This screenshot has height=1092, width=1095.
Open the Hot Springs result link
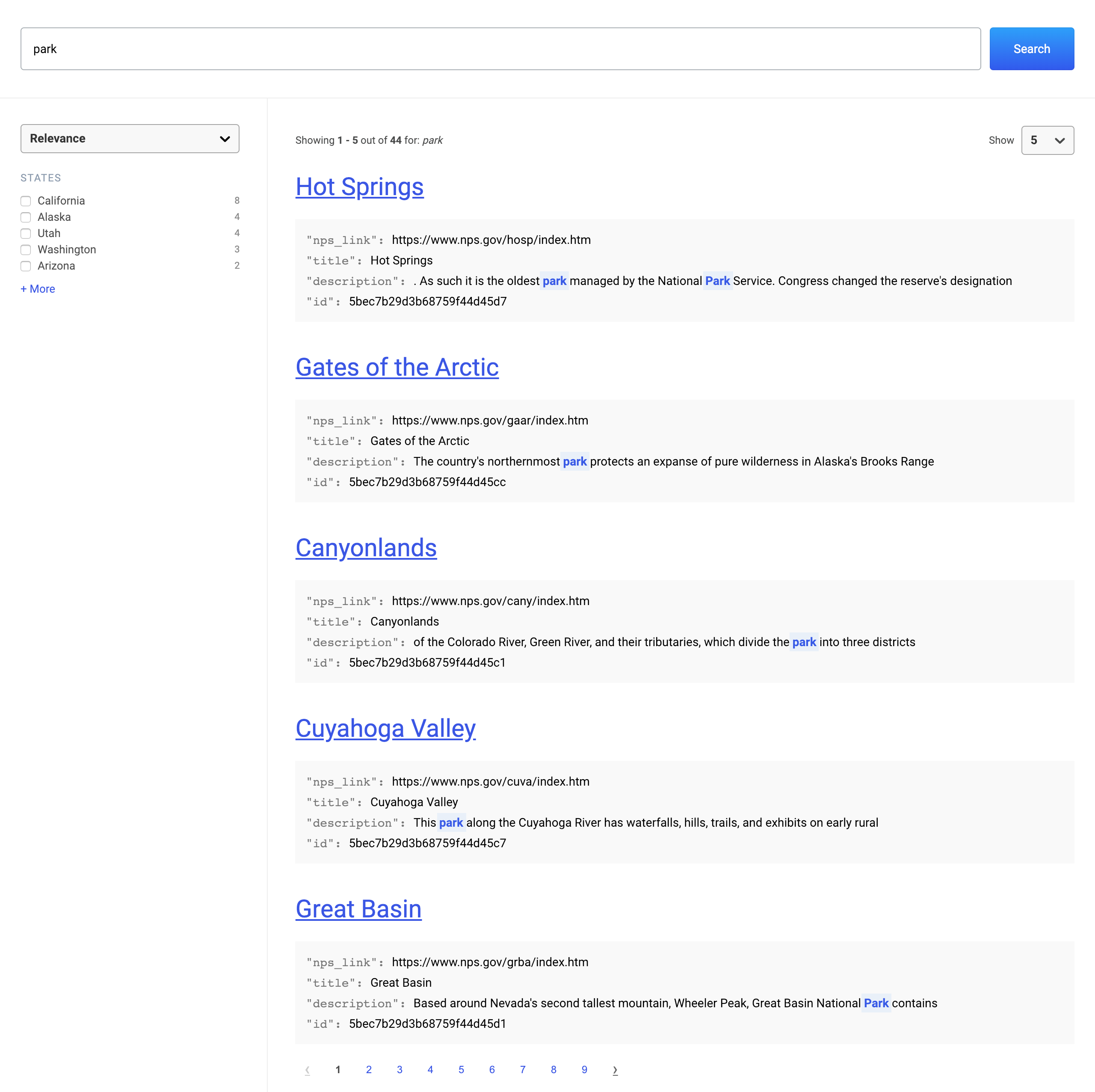coord(359,187)
